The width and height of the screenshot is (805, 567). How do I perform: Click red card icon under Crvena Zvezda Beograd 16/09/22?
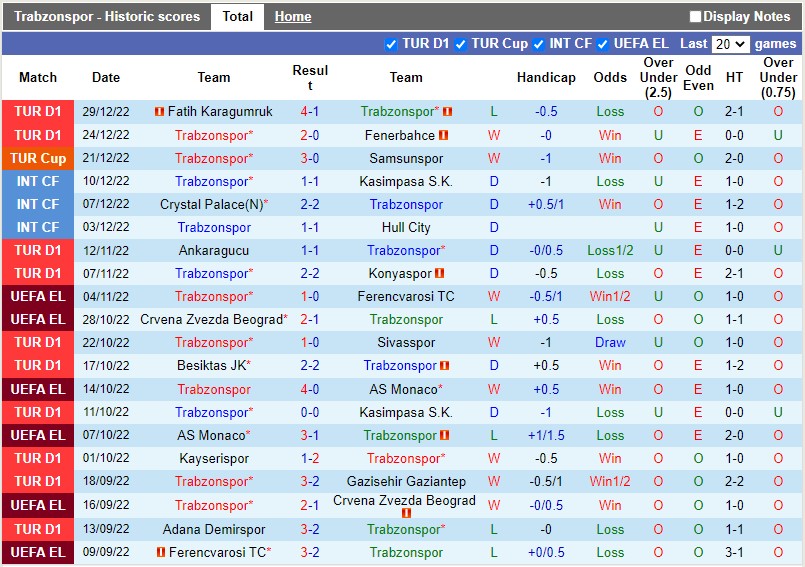pyautogui.click(x=407, y=513)
